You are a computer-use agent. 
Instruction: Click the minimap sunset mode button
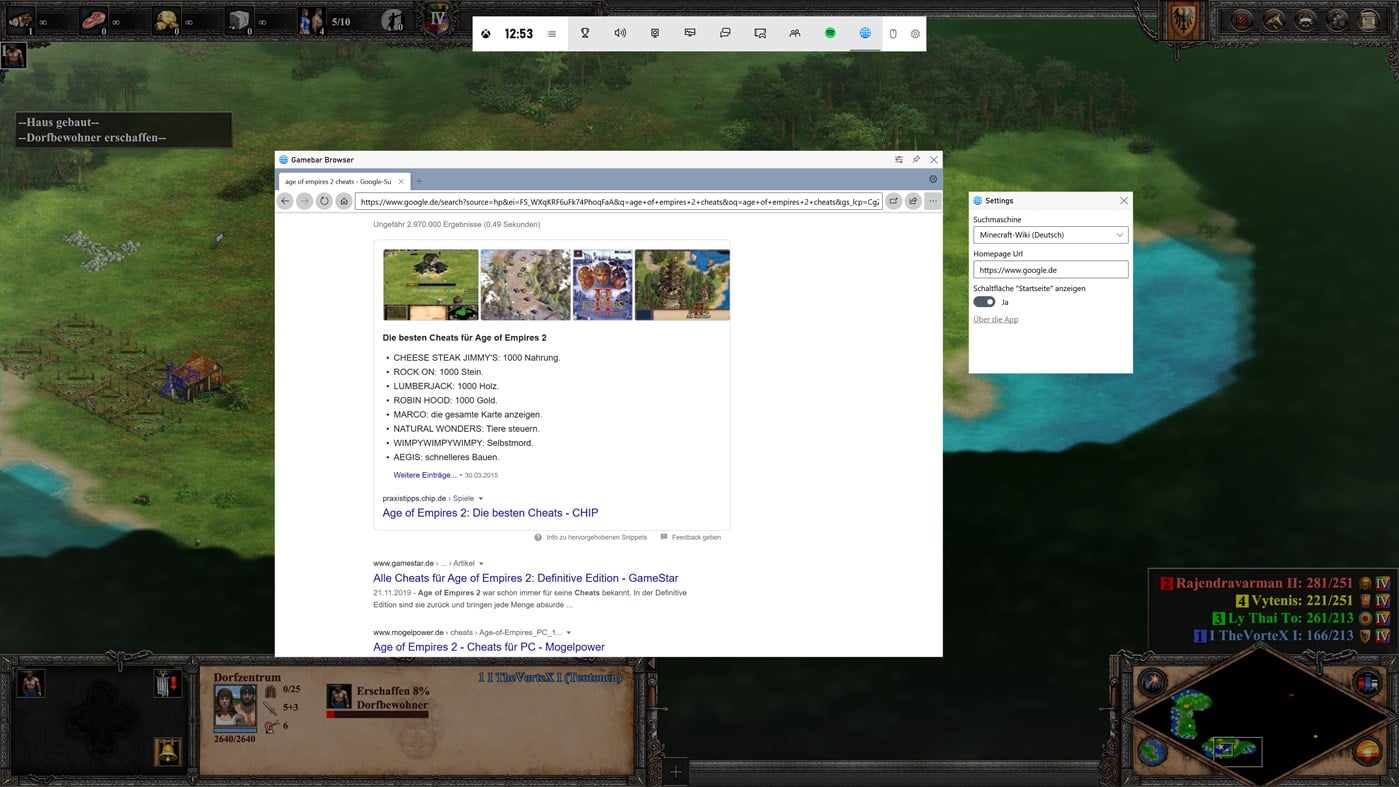point(1367,750)
